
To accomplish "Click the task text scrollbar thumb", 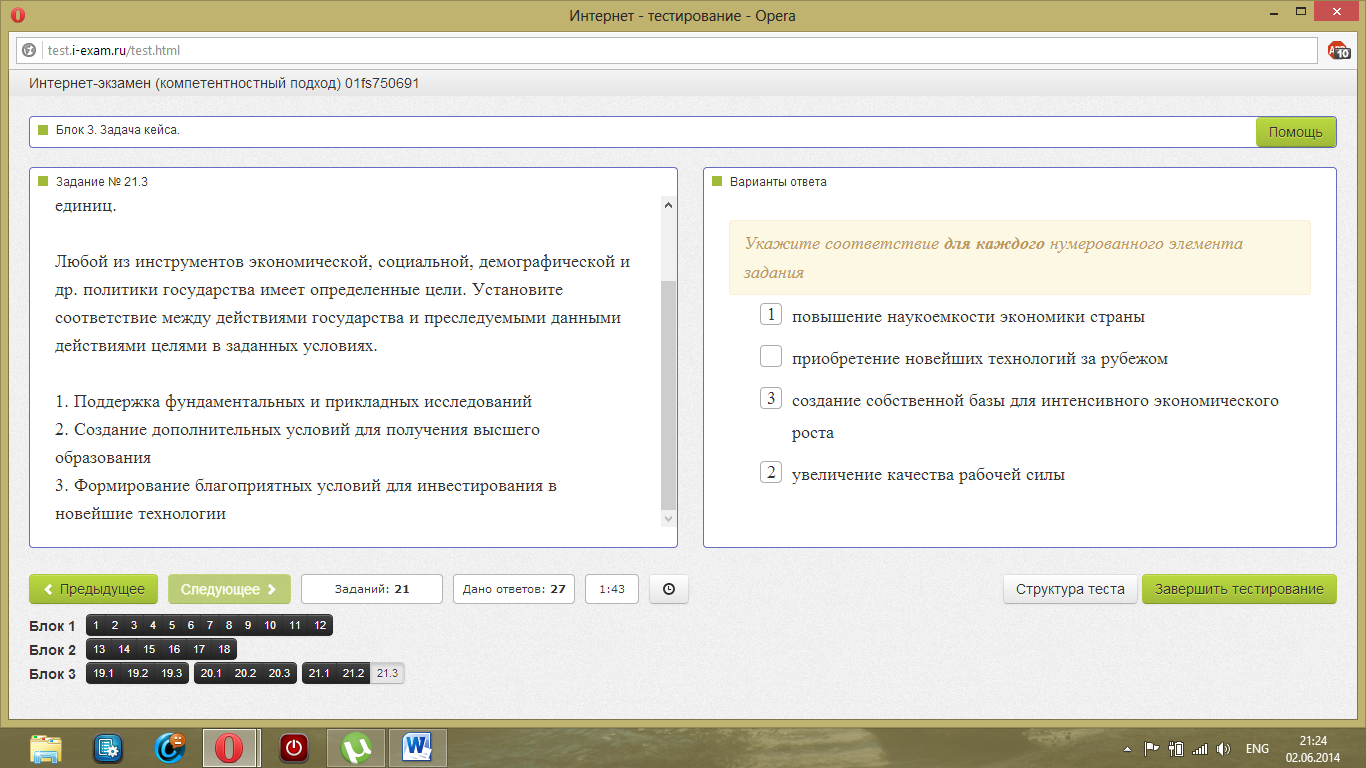I will 669,395.
